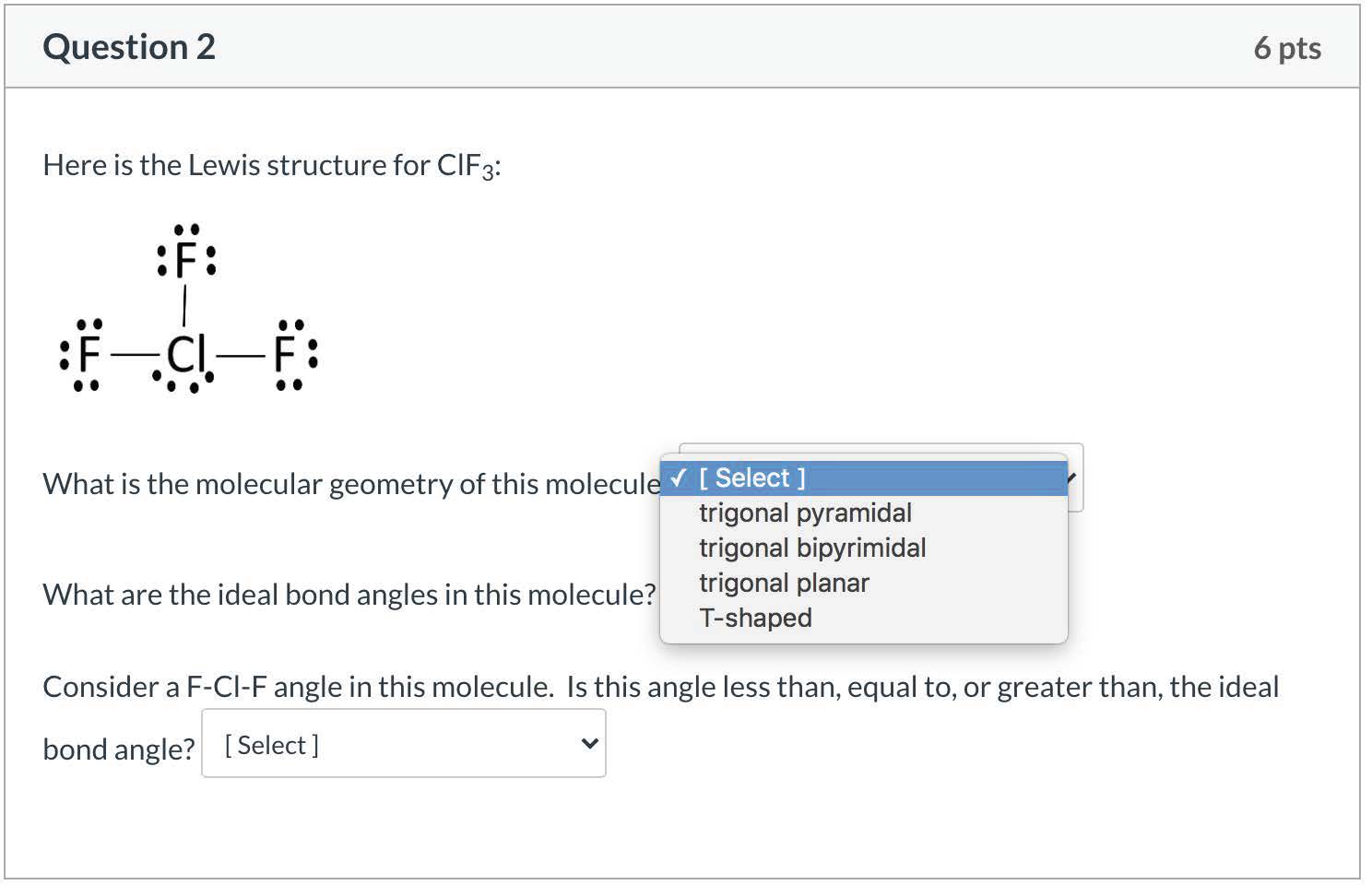
Task: Click the molecular geometry question text
Action: point(351,484)
